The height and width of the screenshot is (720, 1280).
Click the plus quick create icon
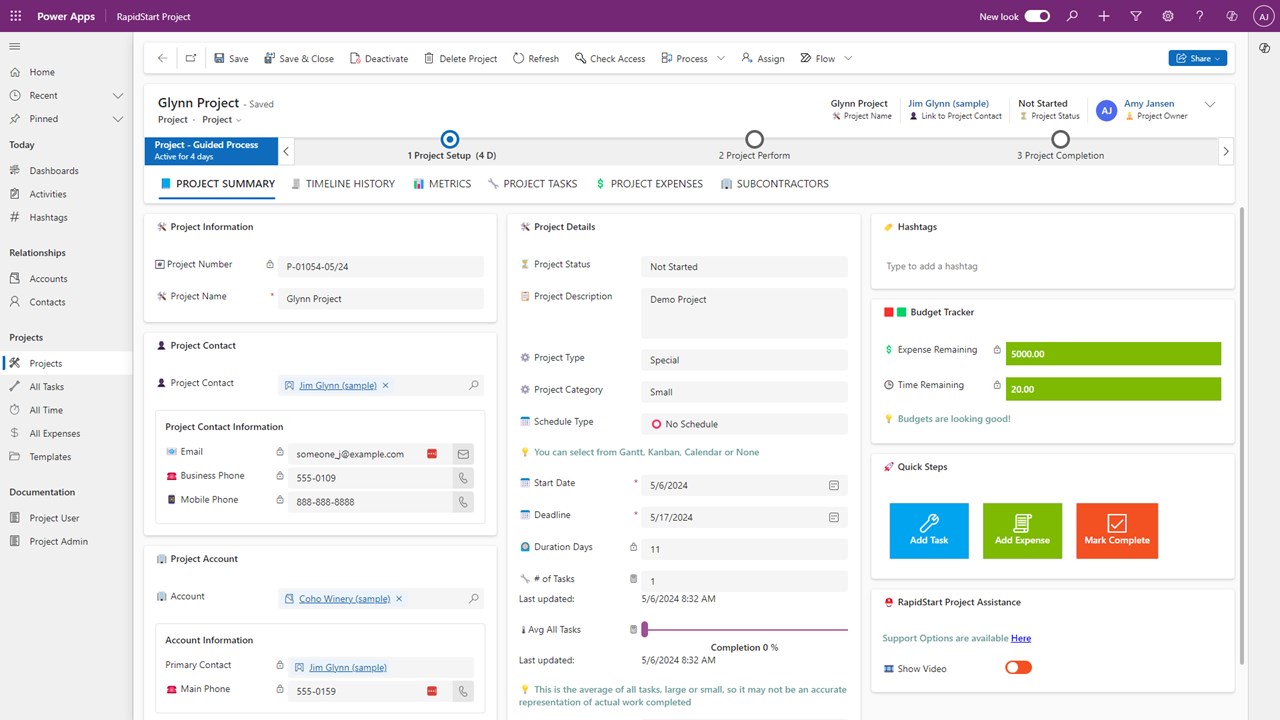point(1104,16)
